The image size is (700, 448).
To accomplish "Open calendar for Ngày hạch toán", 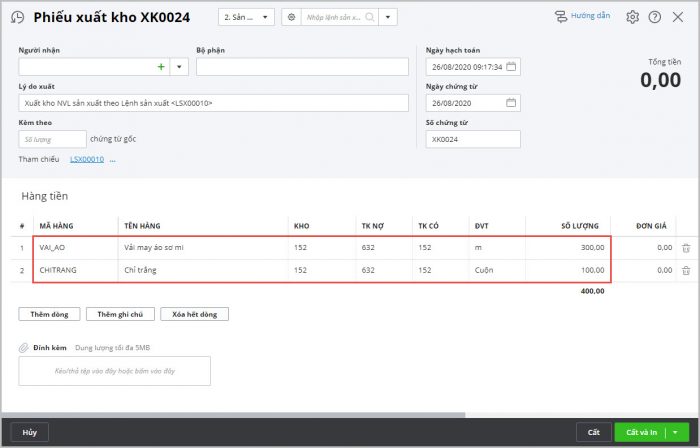I will point(511,67).
